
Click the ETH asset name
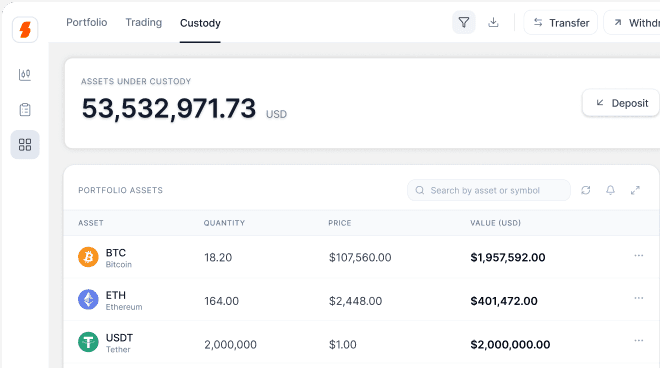tap(116, 295)
